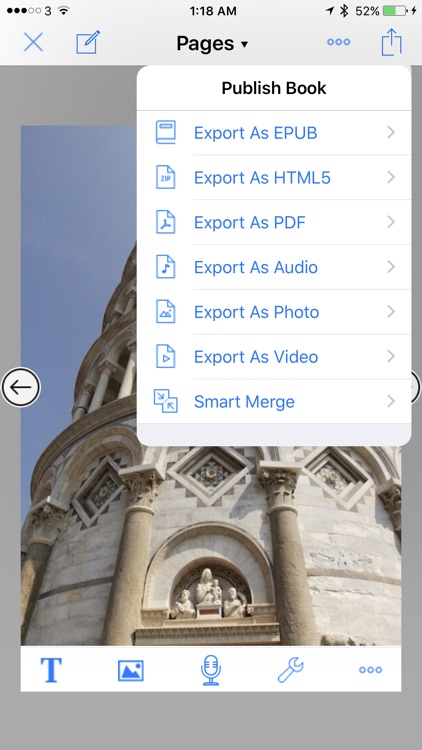Go to previous page with left arrow

coord(21,387)
